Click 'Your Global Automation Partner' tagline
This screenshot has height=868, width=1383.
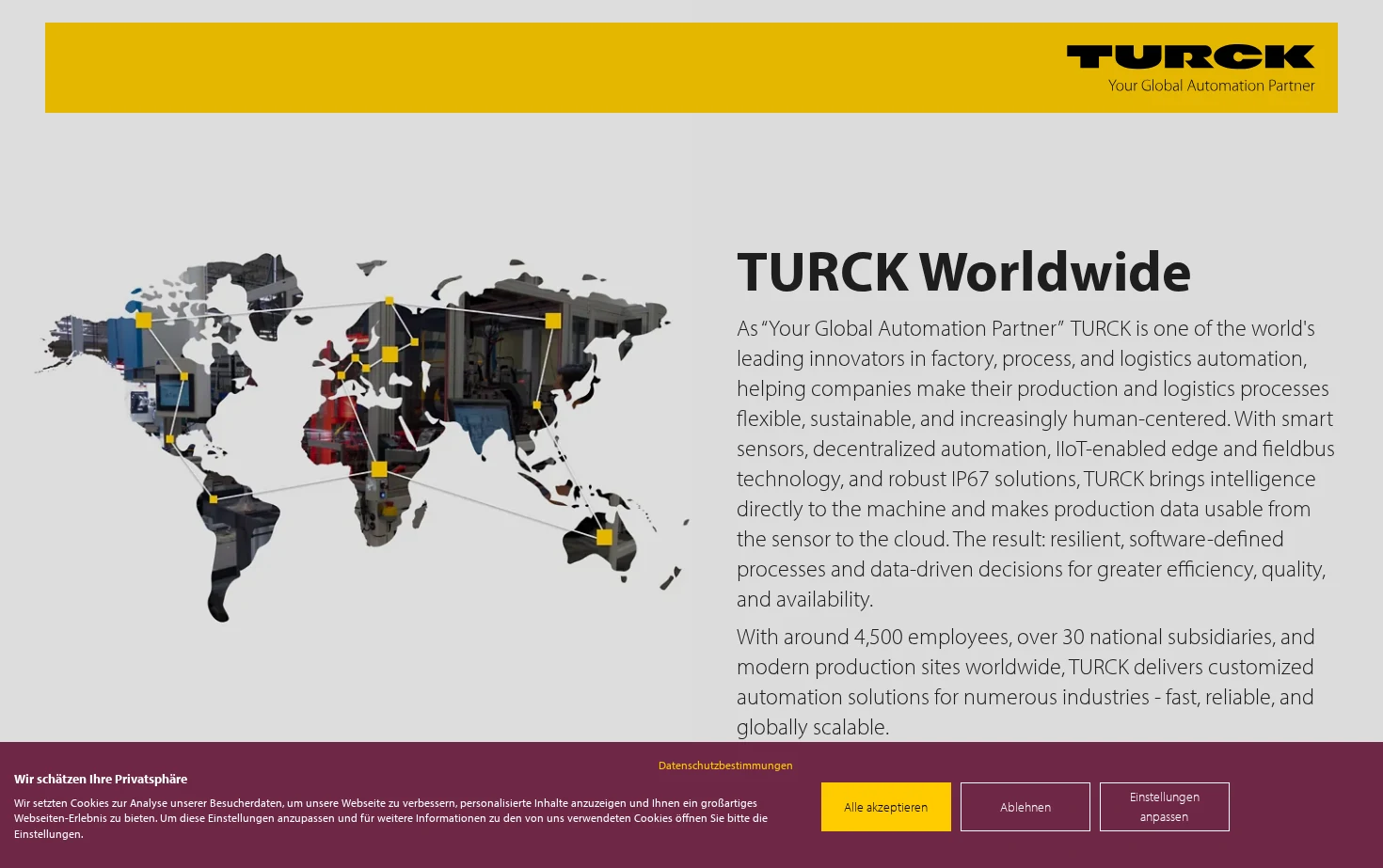pos(1211,86)
